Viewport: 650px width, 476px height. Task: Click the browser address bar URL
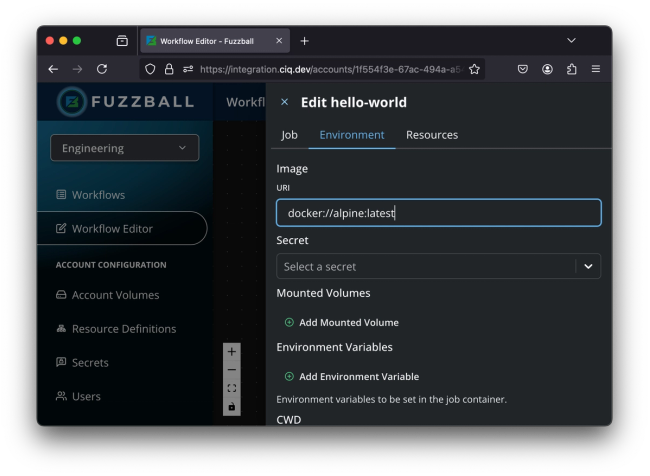(332, 69)
